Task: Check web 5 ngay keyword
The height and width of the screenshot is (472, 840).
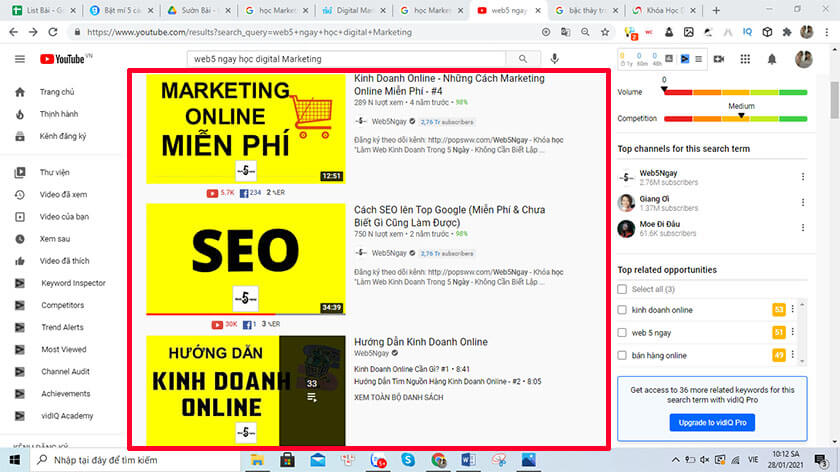Action: coord(622,333)
